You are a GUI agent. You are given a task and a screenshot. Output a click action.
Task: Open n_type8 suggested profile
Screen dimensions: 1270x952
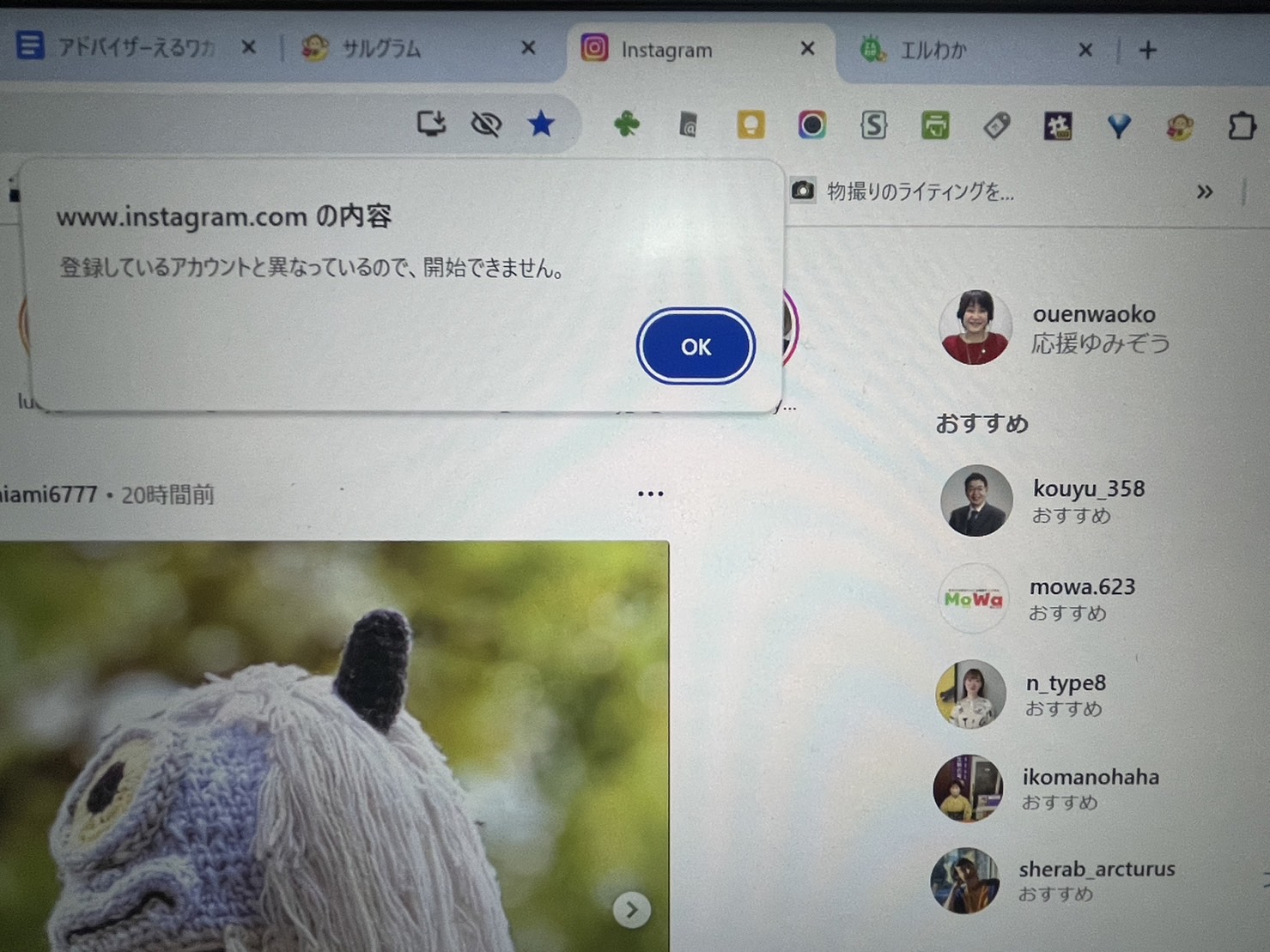coord(1066,682)
